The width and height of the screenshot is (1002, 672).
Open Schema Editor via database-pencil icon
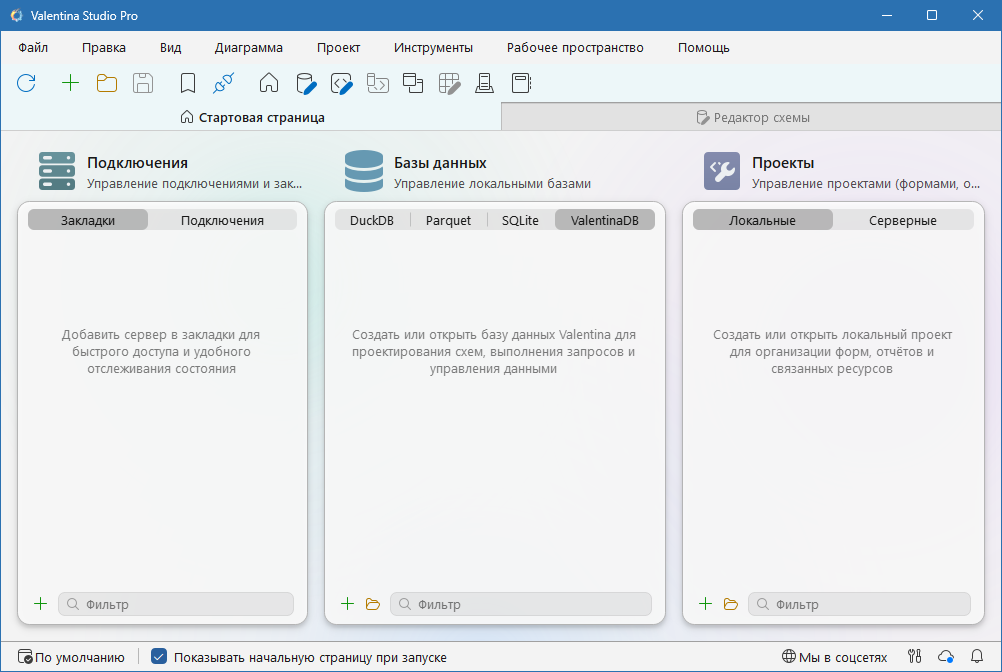306,84
